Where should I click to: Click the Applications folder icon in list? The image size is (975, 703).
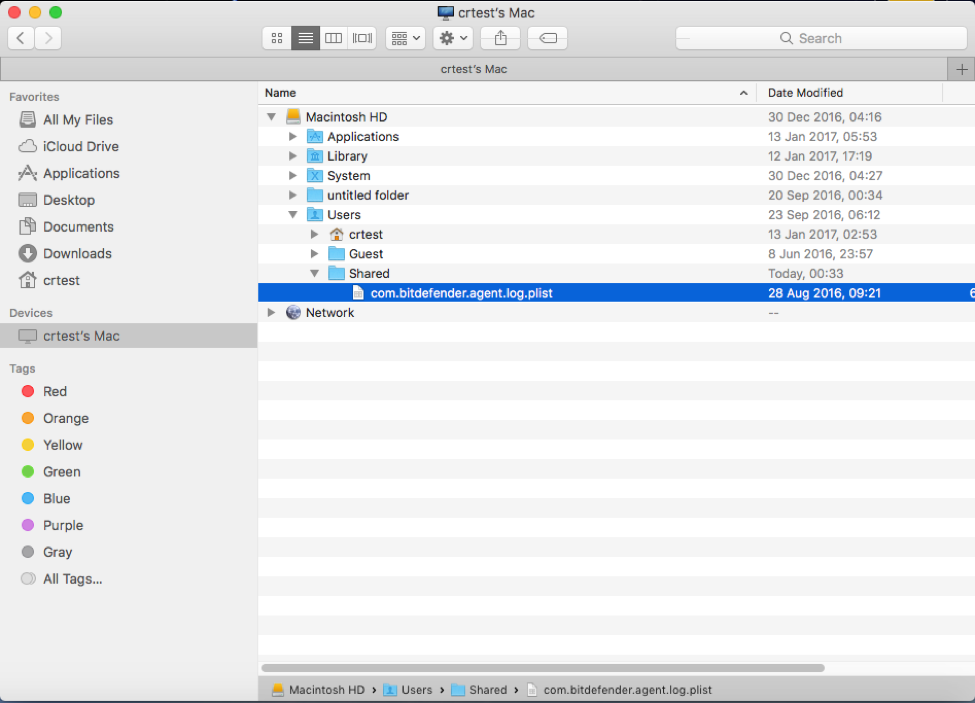[x=315, y=137]
